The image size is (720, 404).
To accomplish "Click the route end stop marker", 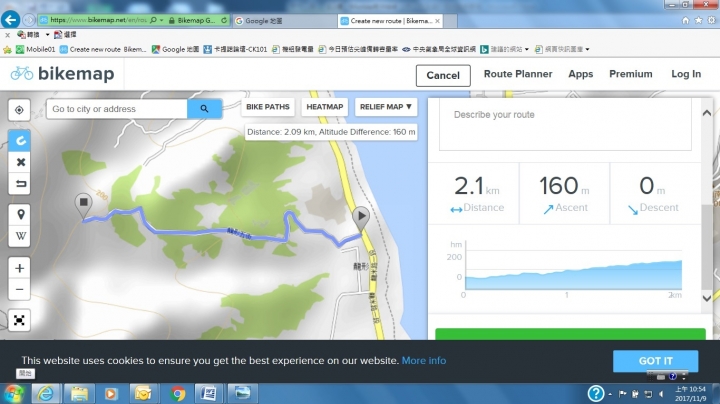I will 83,206.
